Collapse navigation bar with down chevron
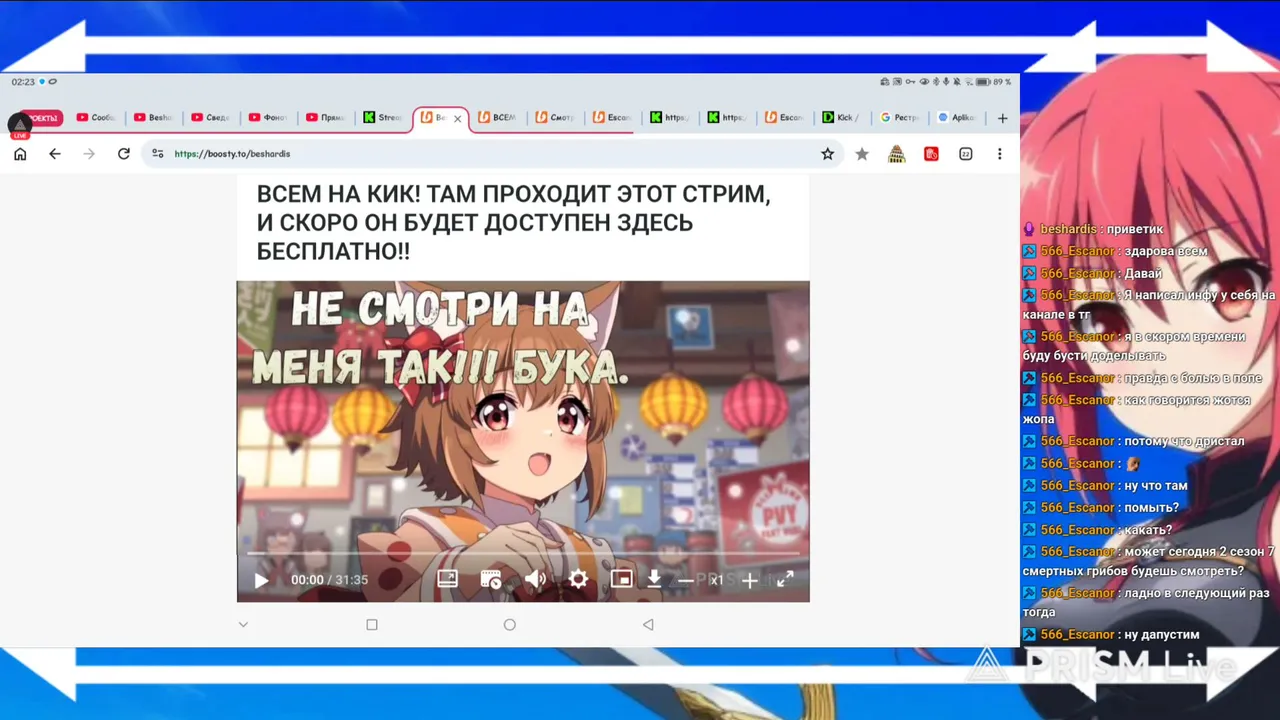The height and width of the screenshot is (720, 1280). 243,625
